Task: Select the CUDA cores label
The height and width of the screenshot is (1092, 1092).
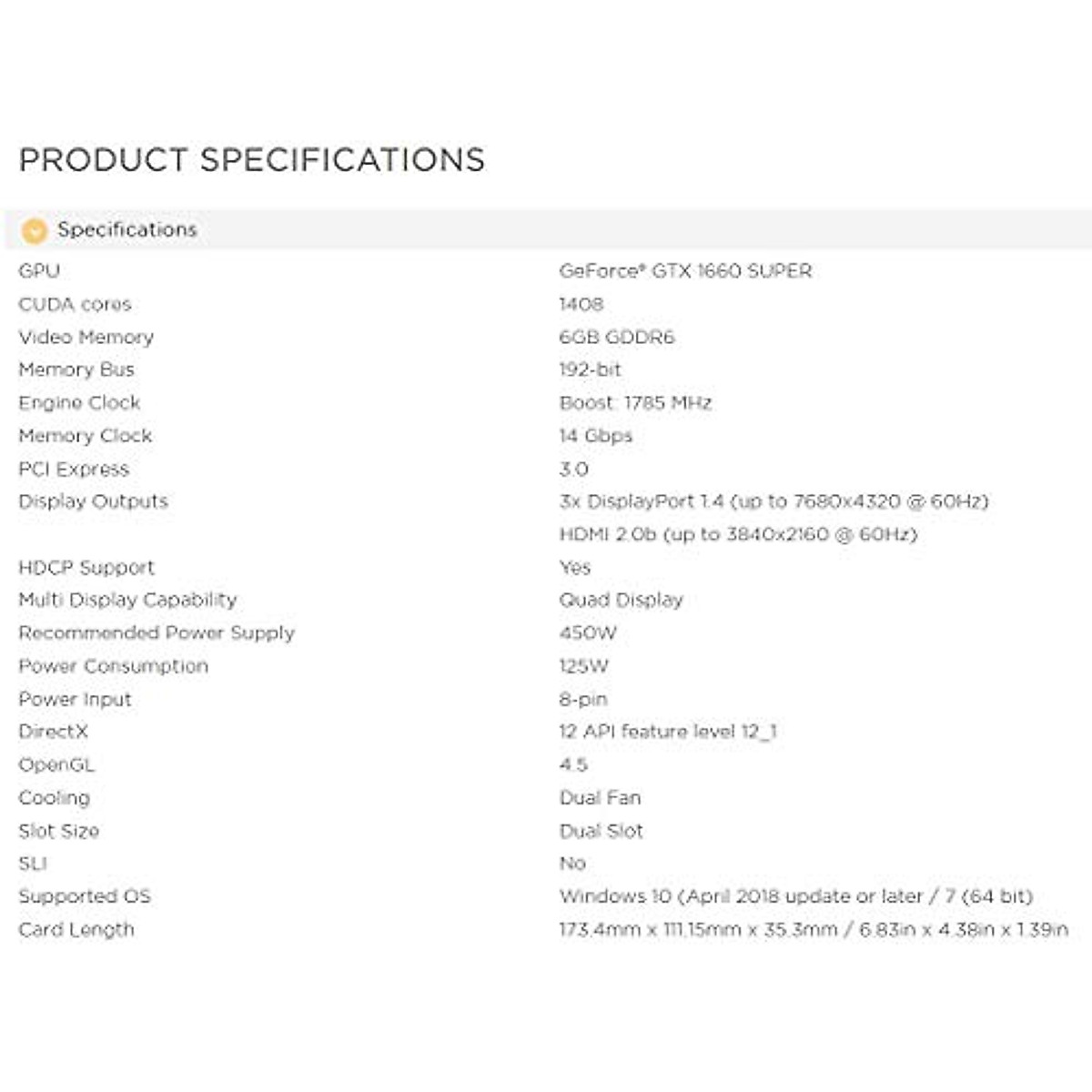Action: (x=75, y=304)
